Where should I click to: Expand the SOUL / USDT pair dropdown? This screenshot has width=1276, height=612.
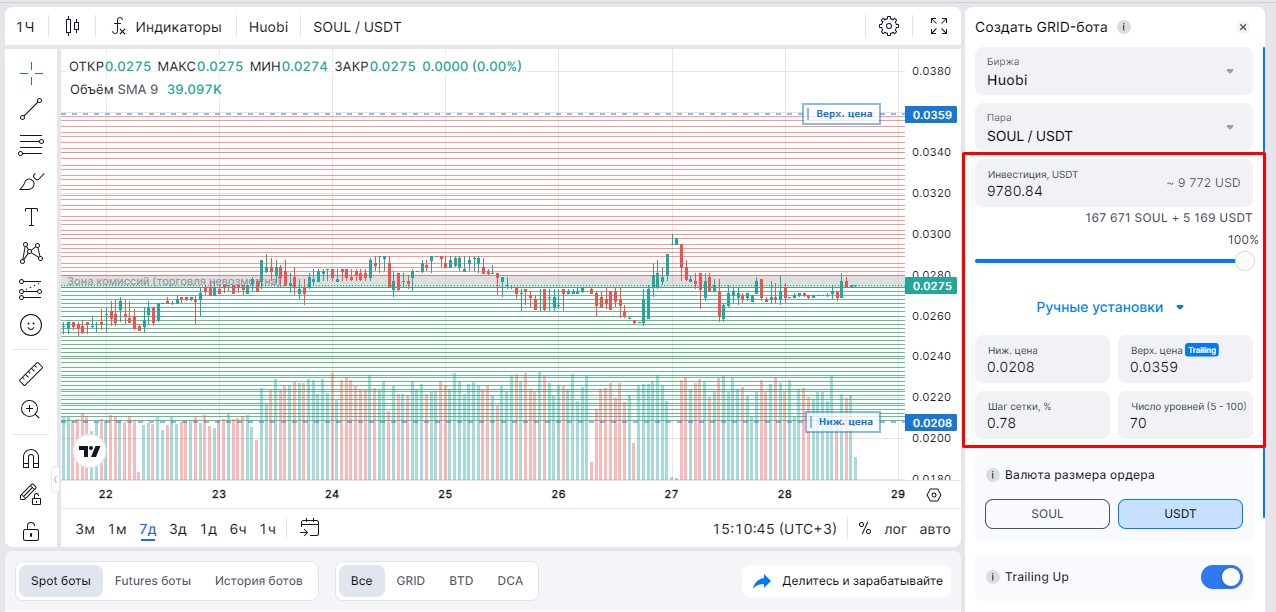coord(1113,128)
